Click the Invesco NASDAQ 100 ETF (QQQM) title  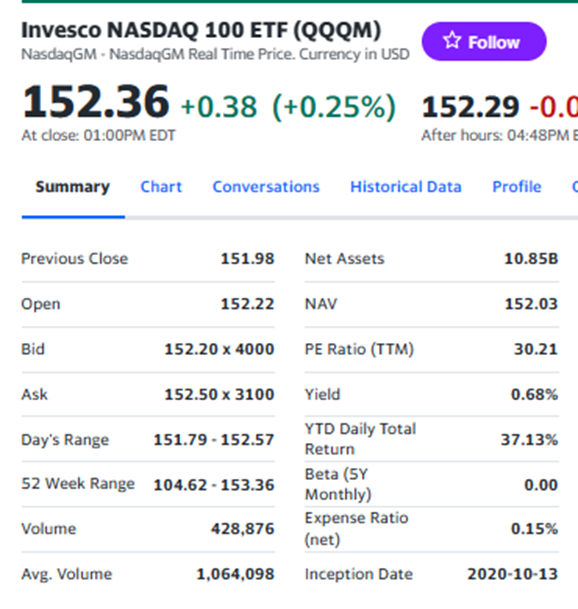(201, 30)
